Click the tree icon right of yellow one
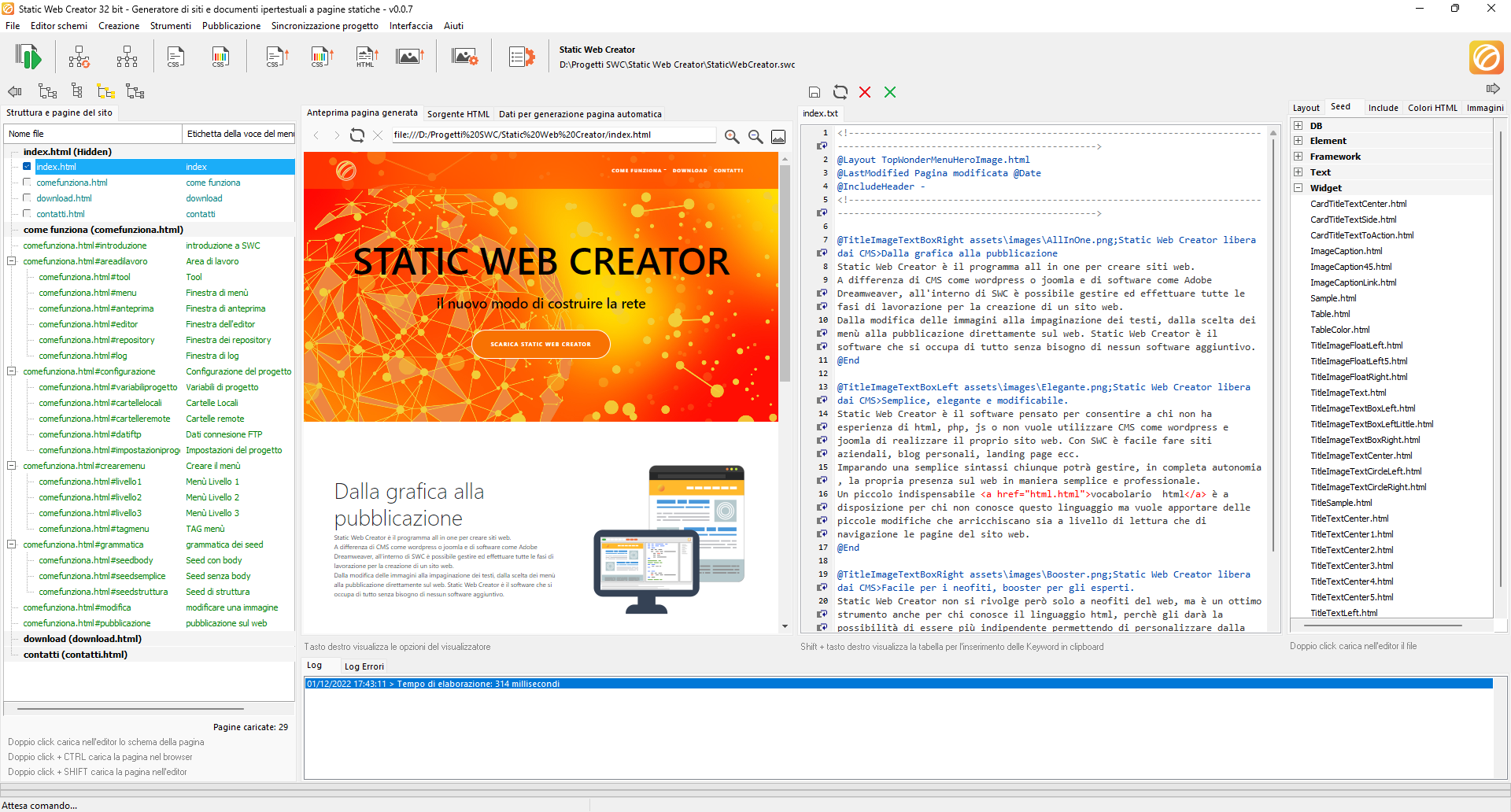This screenshot has height=812, width=1511. 135,91
